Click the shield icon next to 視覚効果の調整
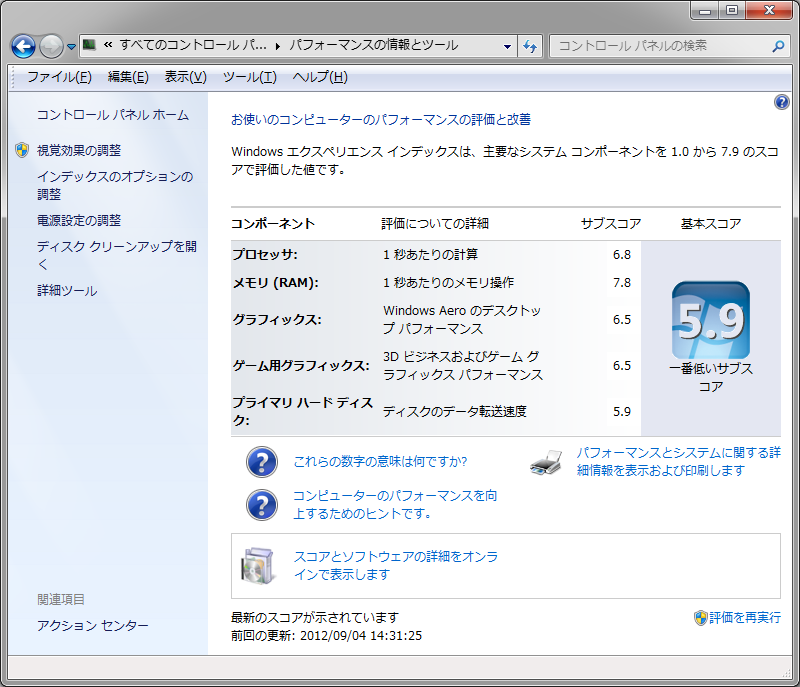800x687 pixels. [22, 150]
